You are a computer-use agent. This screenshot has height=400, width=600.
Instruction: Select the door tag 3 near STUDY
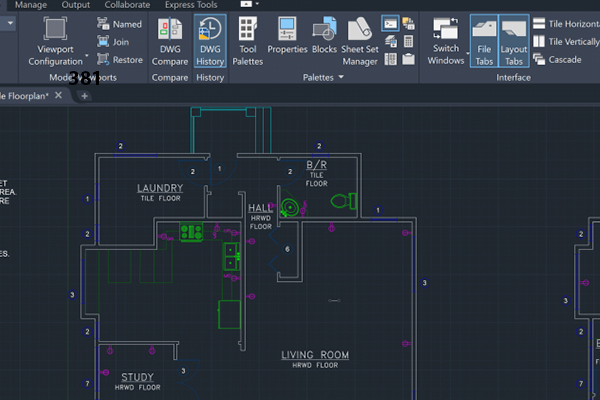(183, 371)
